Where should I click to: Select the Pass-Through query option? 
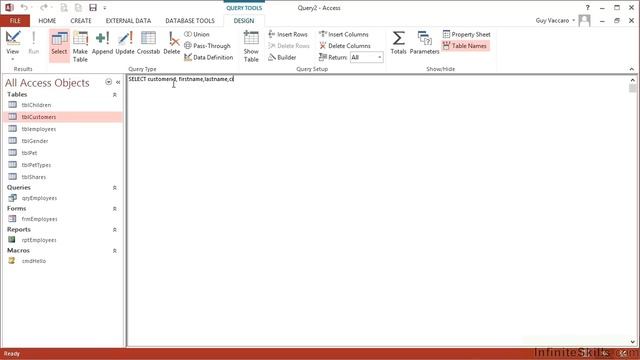(207, 46)
